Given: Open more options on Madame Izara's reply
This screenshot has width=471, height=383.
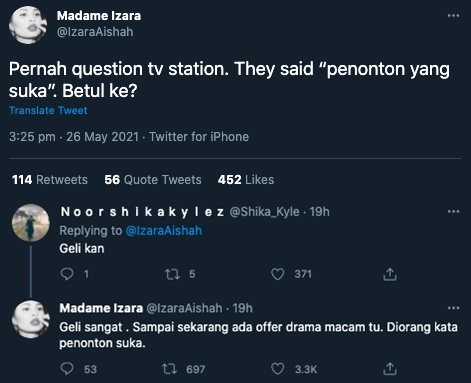Looking at the screenshot, I should click(x=453, y=308).
